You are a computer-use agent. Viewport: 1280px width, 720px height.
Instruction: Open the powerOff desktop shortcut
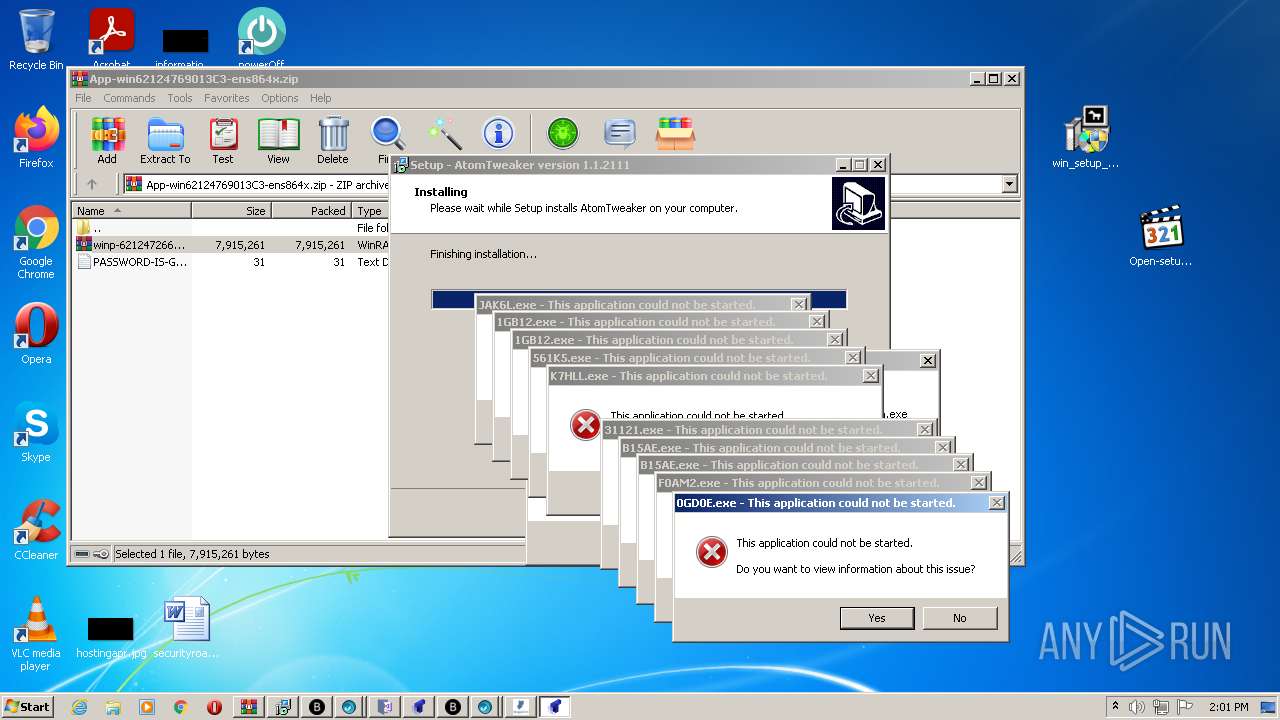click(261, 40)
